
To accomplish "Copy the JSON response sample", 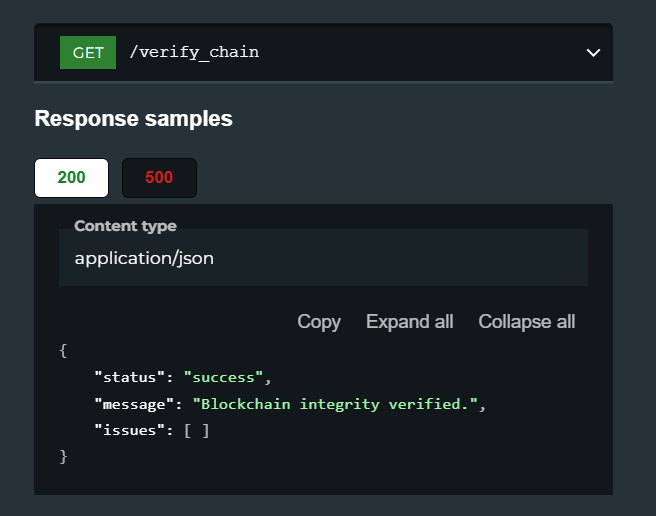I will pyautogui.click(x=319, y=322).
